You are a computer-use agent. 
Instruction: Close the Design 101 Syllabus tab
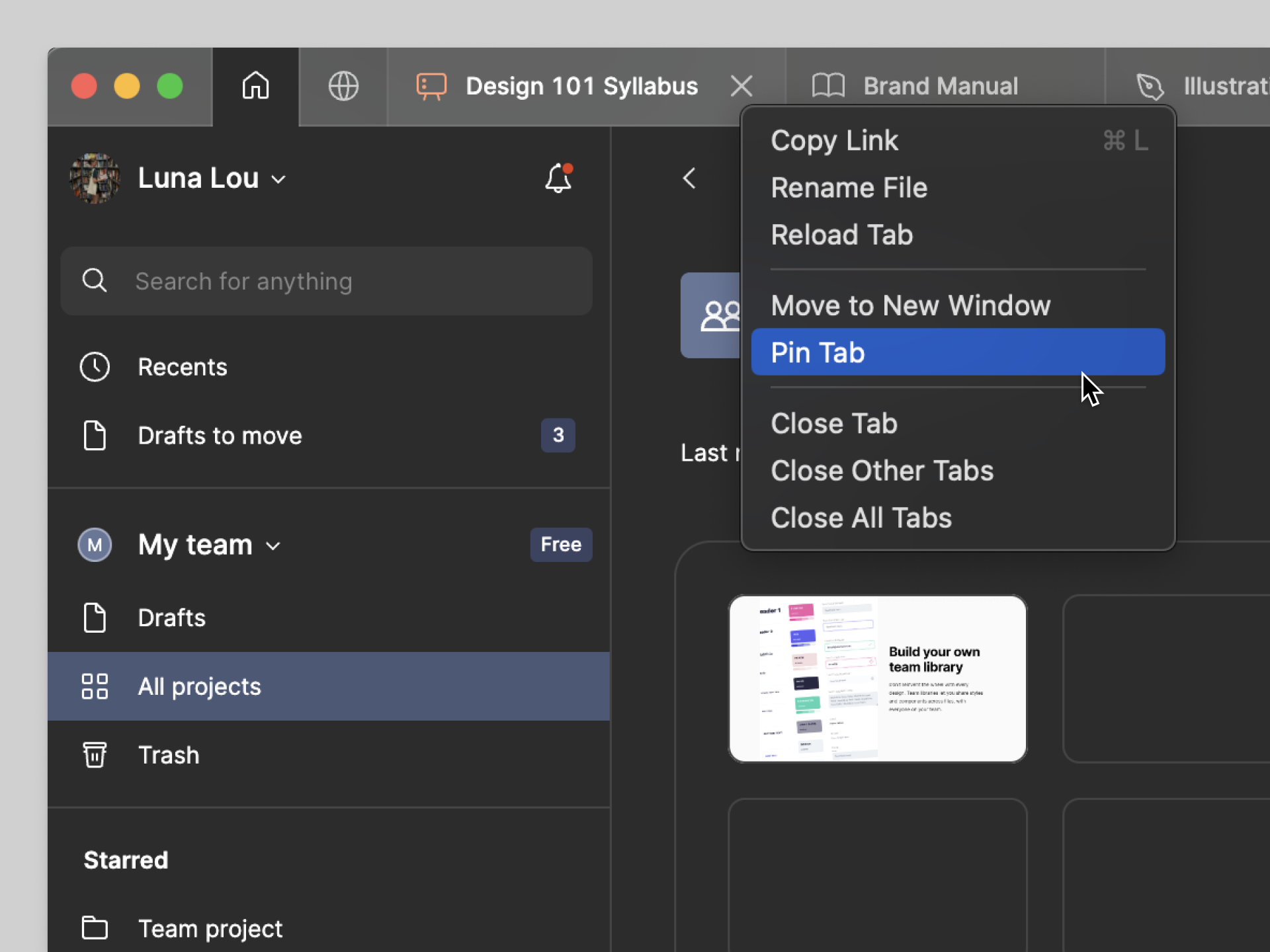click(x=741, y=86)
